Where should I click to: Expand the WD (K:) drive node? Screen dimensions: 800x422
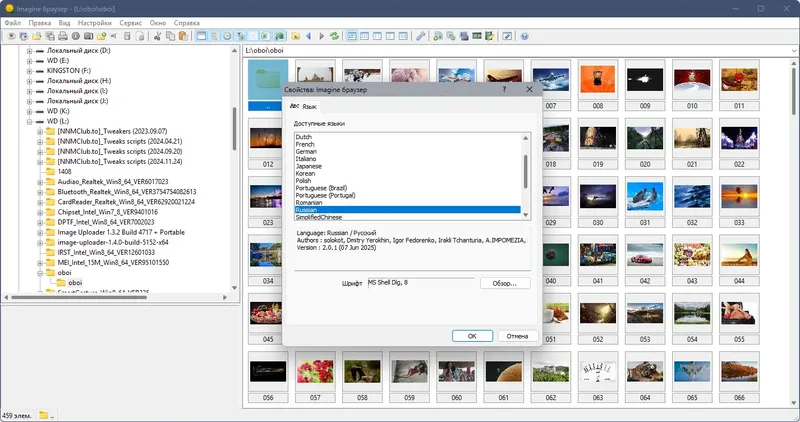coord(29,111)
